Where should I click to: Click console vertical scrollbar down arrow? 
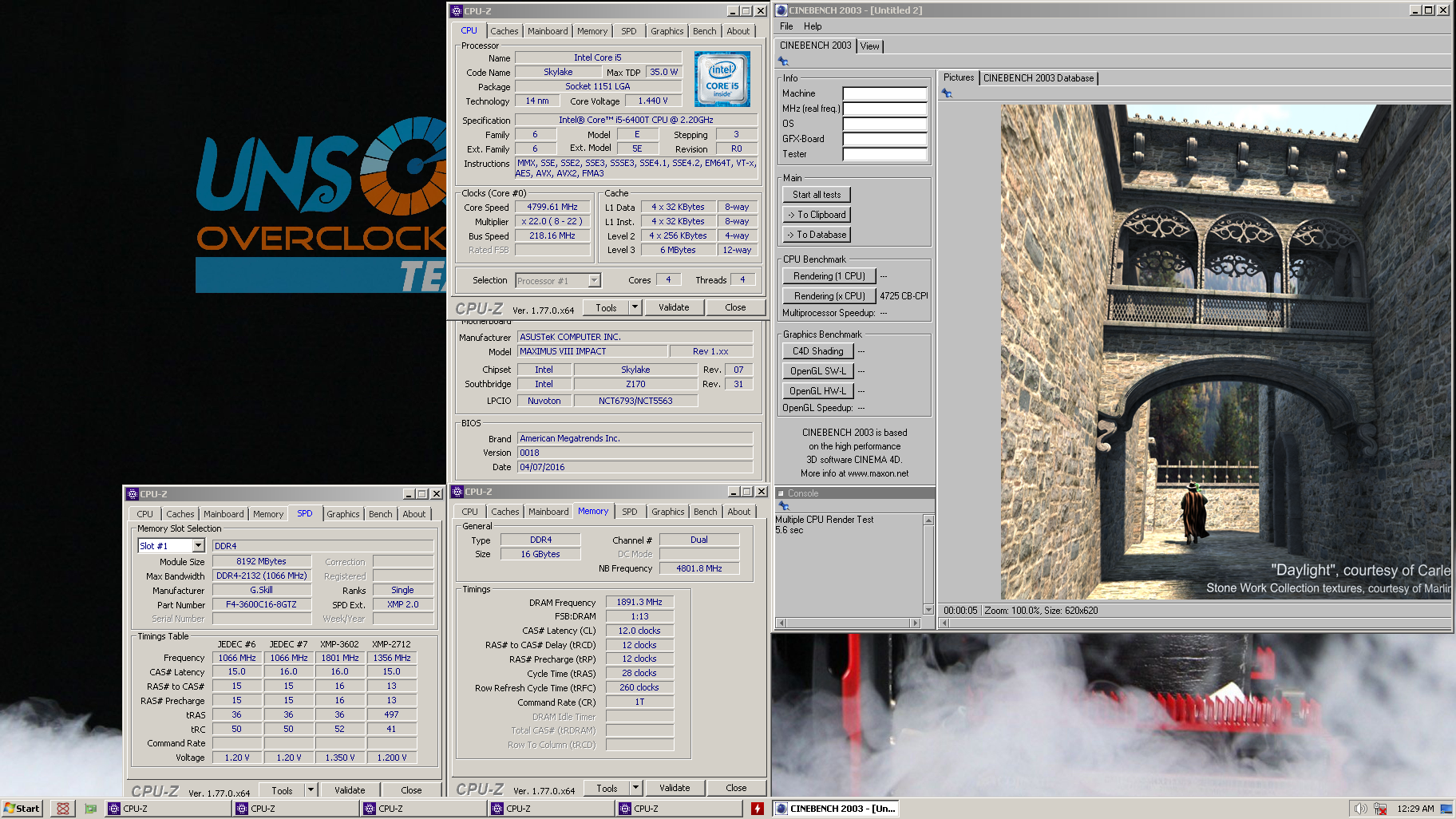point(928,610)
